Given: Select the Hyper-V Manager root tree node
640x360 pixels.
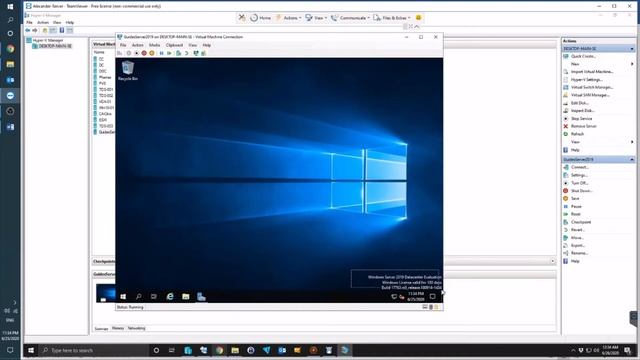Looking at the screenshot, I should (x=48, y=40).
